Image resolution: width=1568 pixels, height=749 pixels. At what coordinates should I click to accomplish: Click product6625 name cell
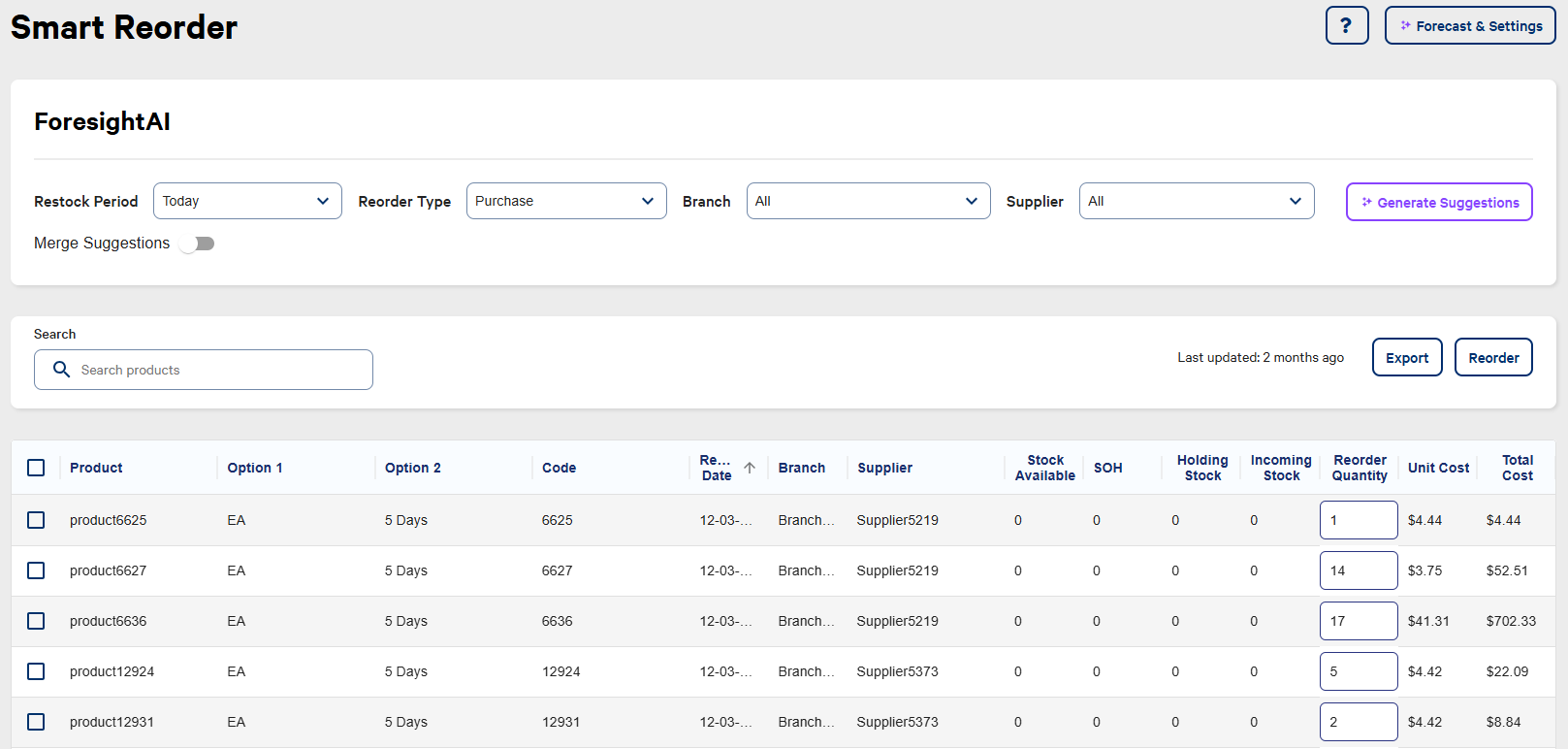109,520
